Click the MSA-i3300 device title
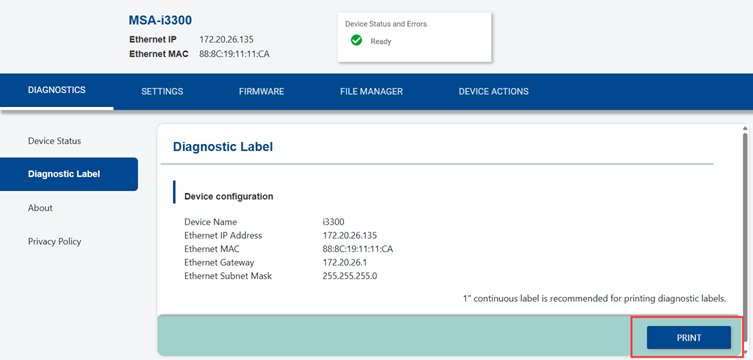The image size is (753, 360). [160, 20]
